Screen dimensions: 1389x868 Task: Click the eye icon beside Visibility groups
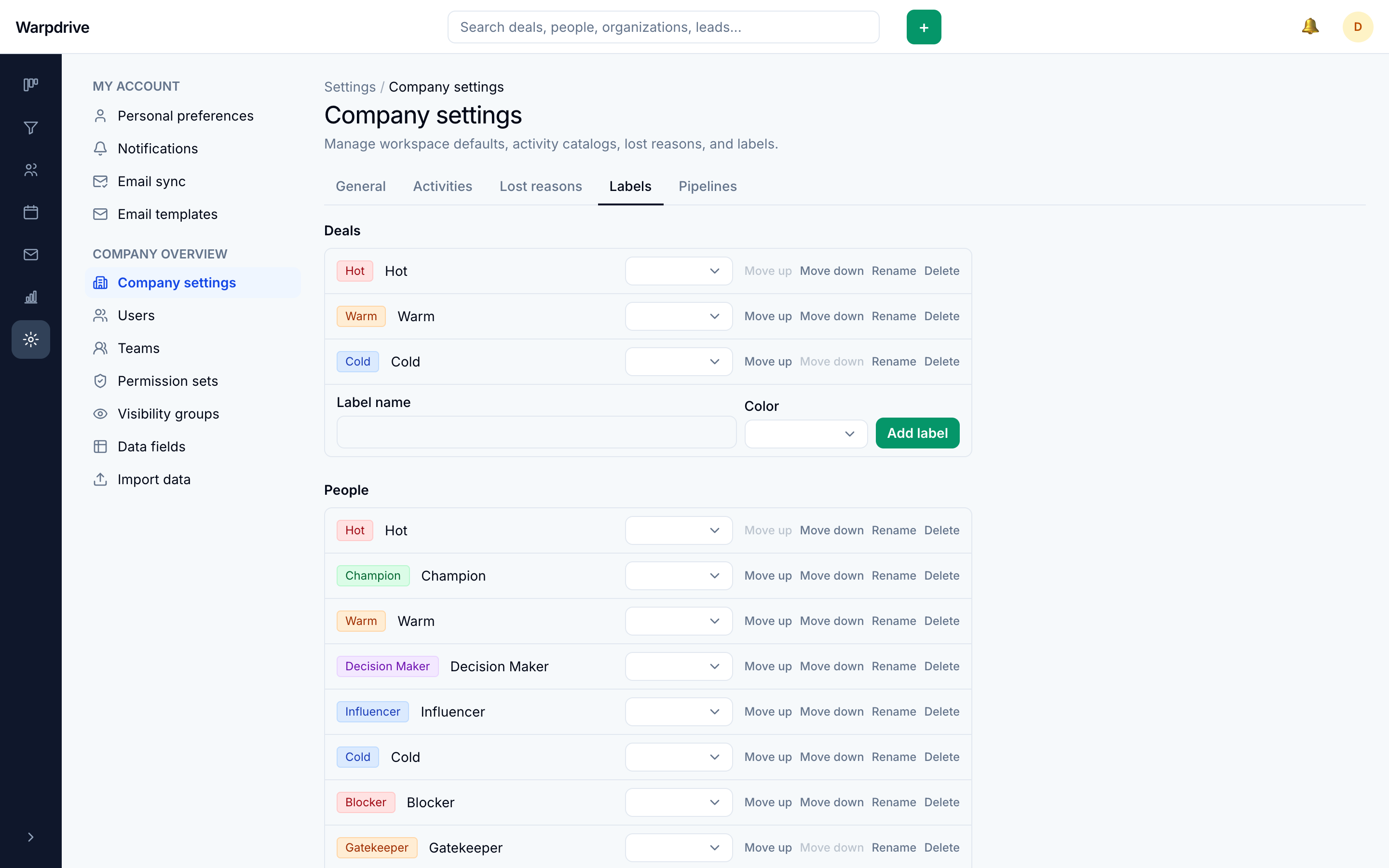(100, 413)
